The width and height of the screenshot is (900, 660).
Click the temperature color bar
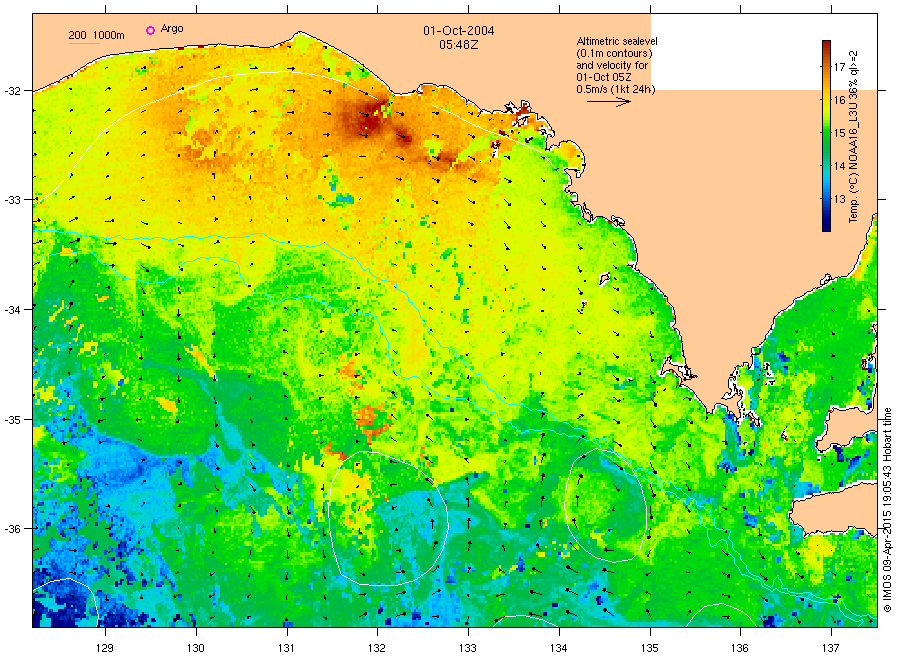pyautogui.click(x=826, y=136)
